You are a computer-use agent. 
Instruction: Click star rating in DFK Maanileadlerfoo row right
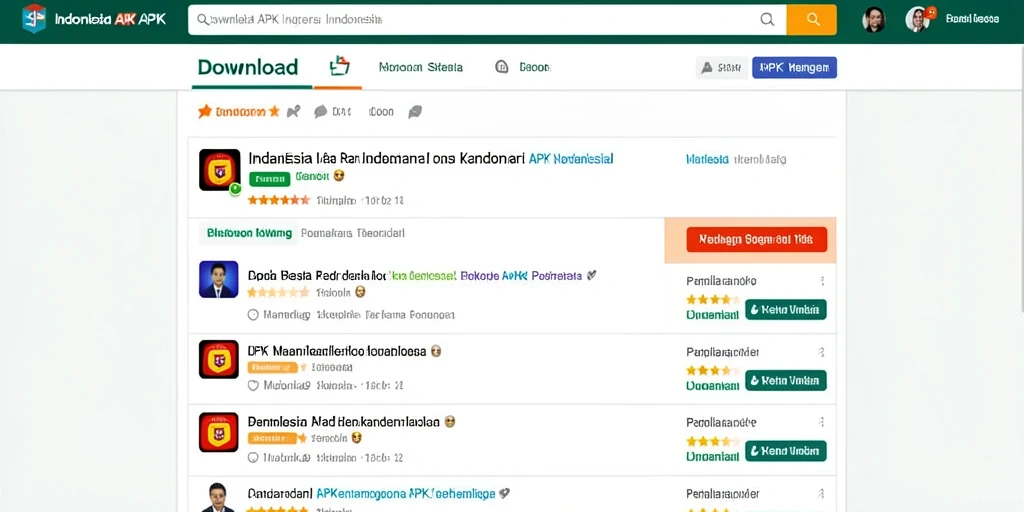[713, 370]
